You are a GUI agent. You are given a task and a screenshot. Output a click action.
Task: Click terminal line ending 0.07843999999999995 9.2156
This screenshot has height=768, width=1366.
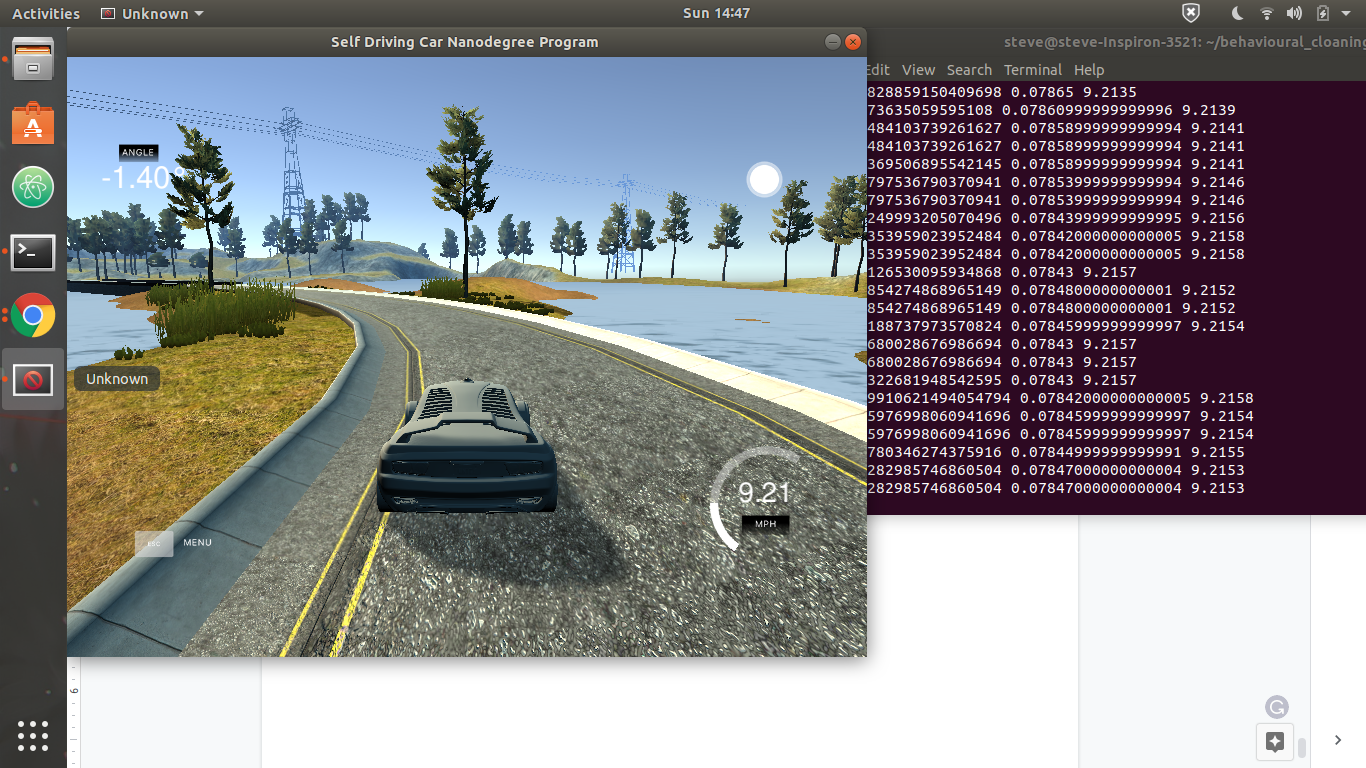click(x=1056, y=218)
